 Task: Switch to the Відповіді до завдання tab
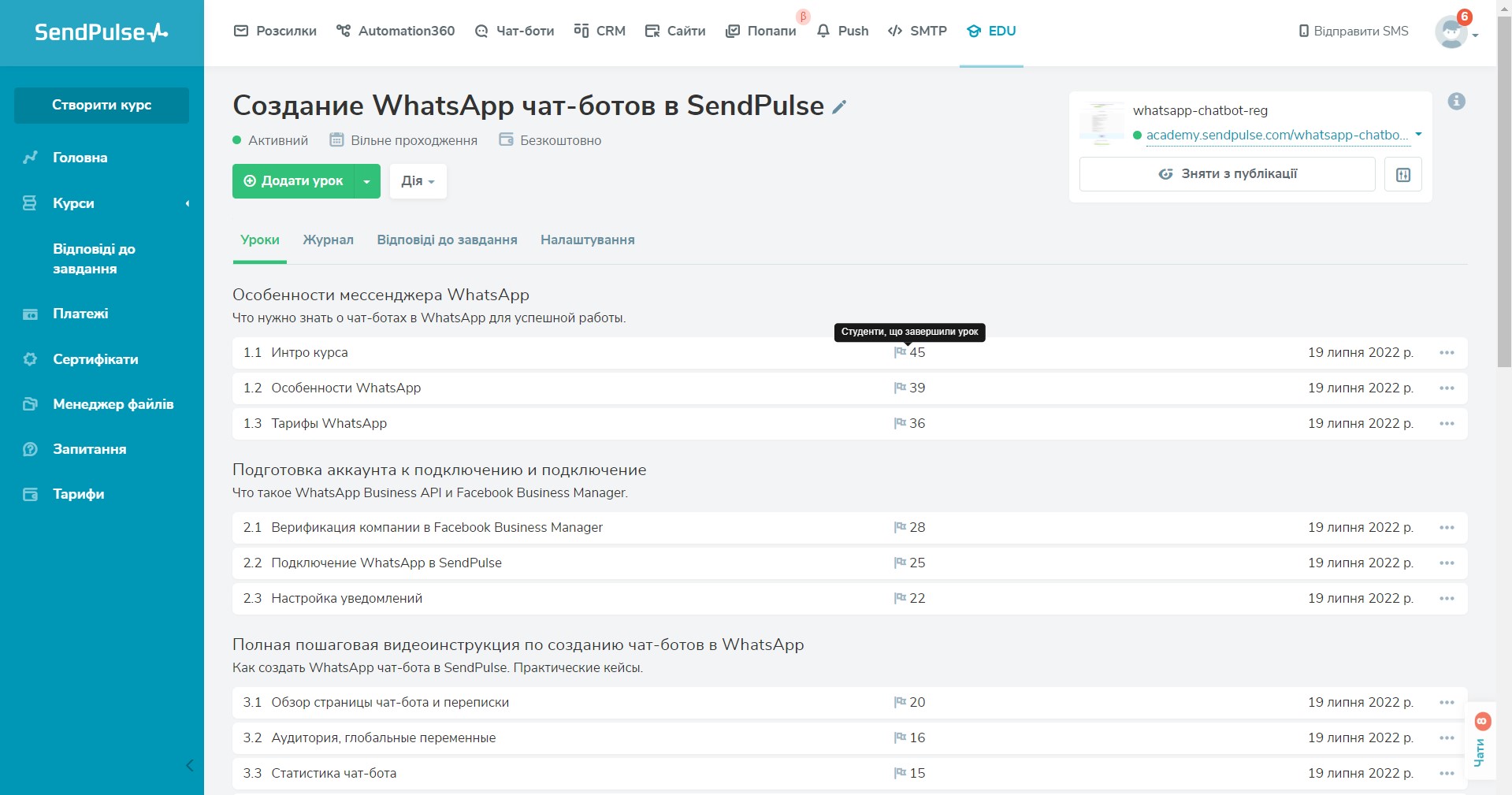(447, 240)
